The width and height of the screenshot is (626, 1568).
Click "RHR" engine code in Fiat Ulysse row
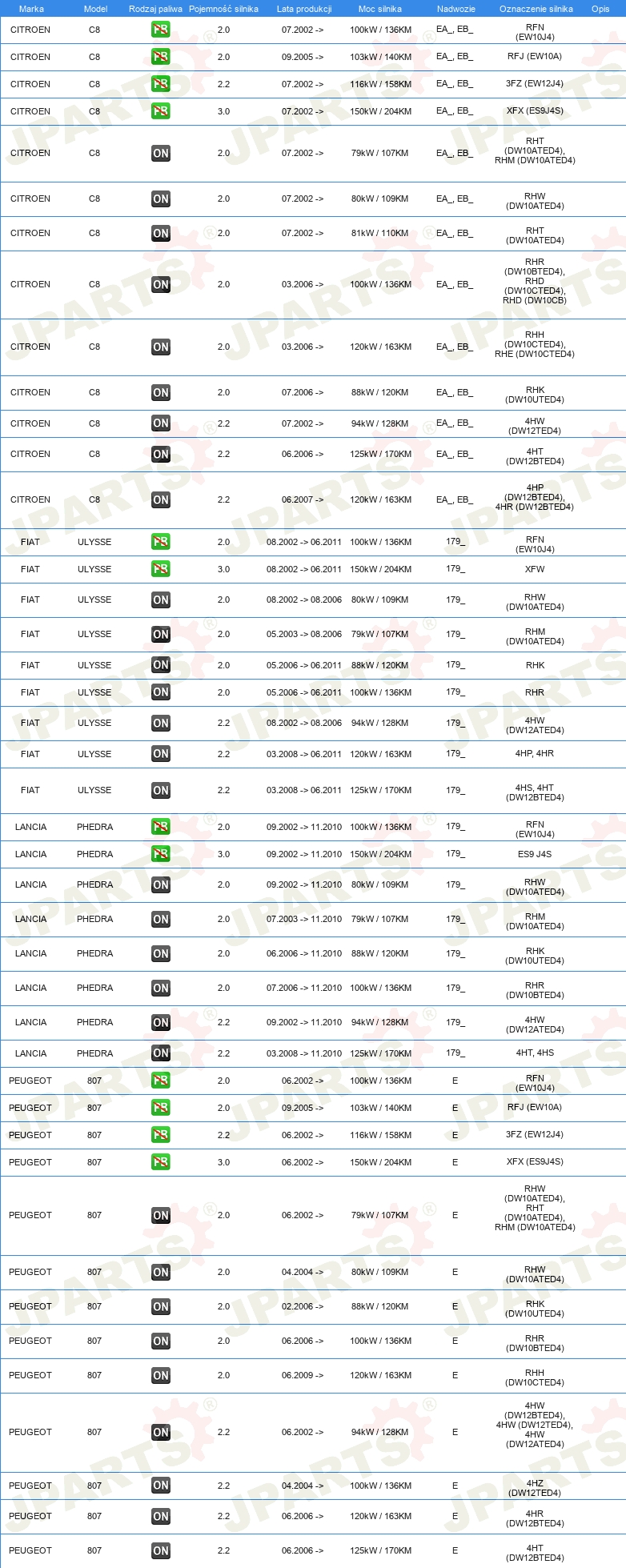pyautogui.click(x=535, y=692)
